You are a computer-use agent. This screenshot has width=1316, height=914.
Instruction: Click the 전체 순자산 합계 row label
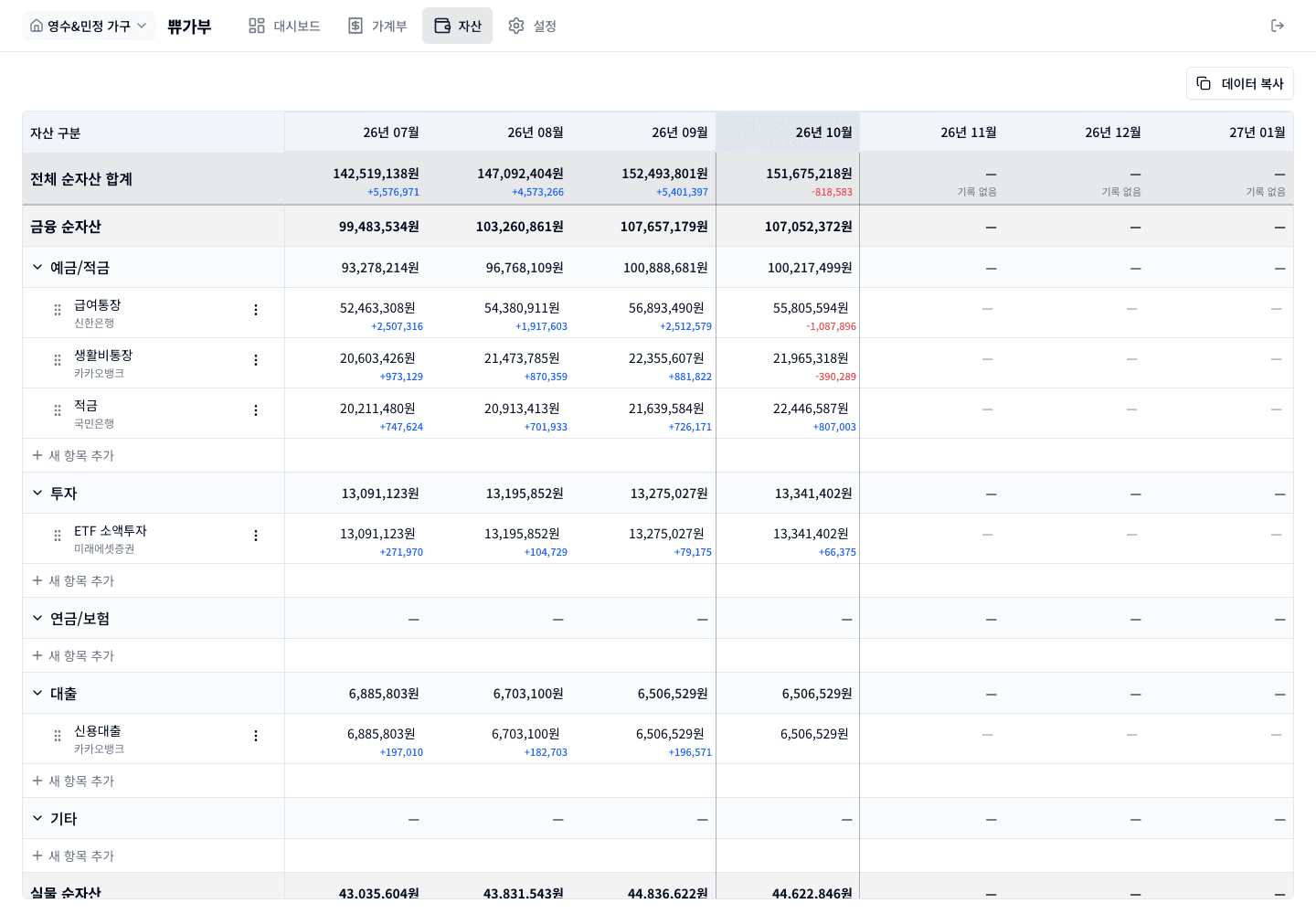[x=81, y=179]
